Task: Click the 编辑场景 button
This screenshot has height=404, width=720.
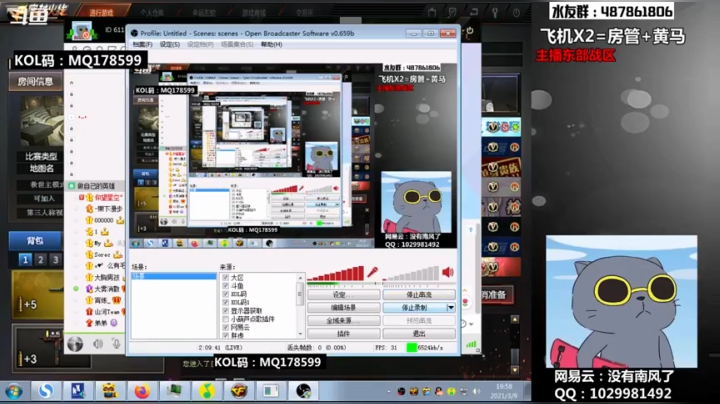Action: tap(343, 307)
